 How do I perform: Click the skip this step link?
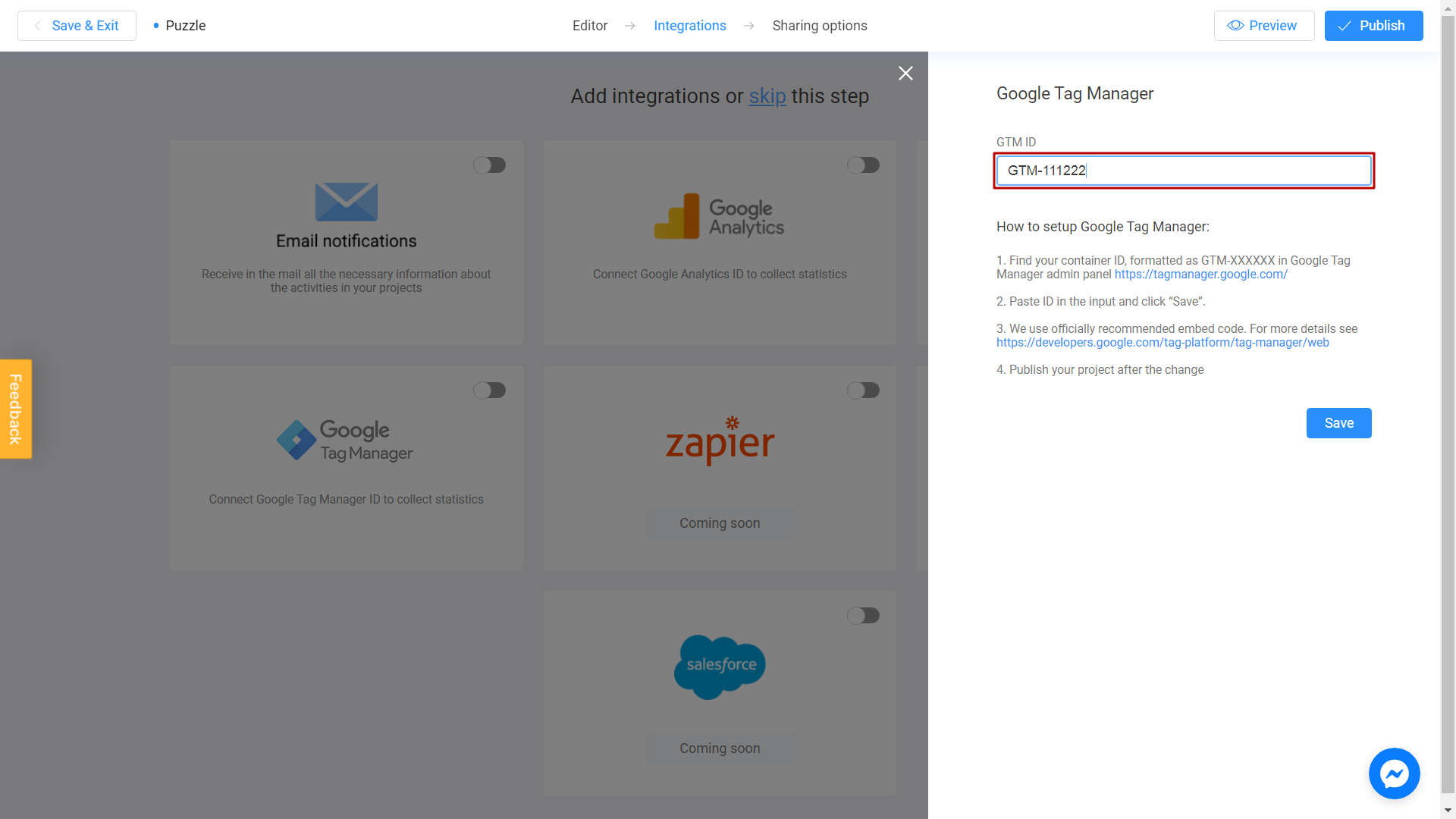(768, 95)
